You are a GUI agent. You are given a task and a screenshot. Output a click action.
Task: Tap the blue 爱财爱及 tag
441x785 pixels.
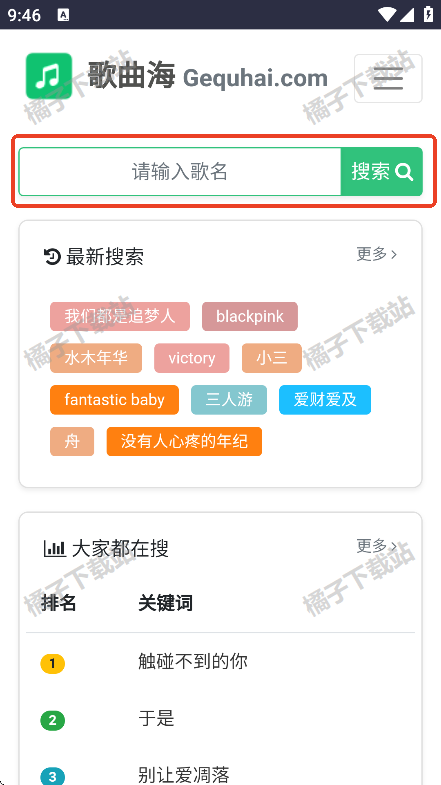coord(325,400)
